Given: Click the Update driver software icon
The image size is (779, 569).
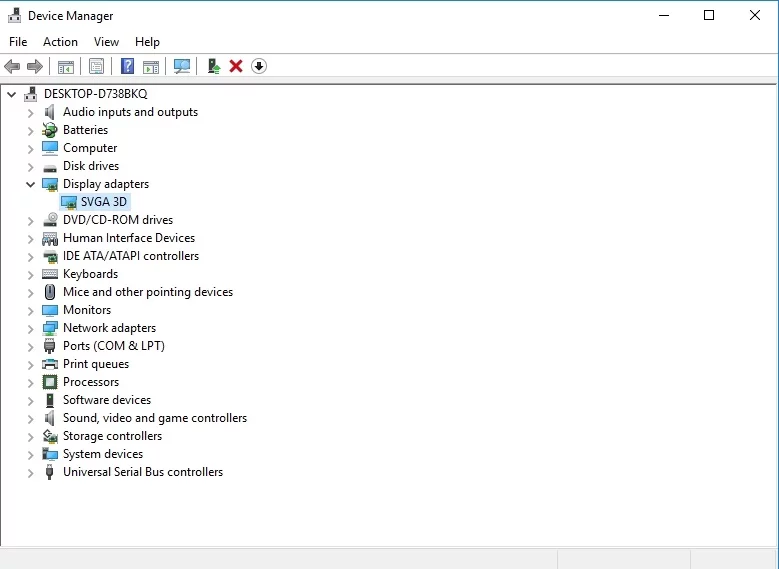Looking at the screenshot, I should pyautogui.click(x=213, y=66).
